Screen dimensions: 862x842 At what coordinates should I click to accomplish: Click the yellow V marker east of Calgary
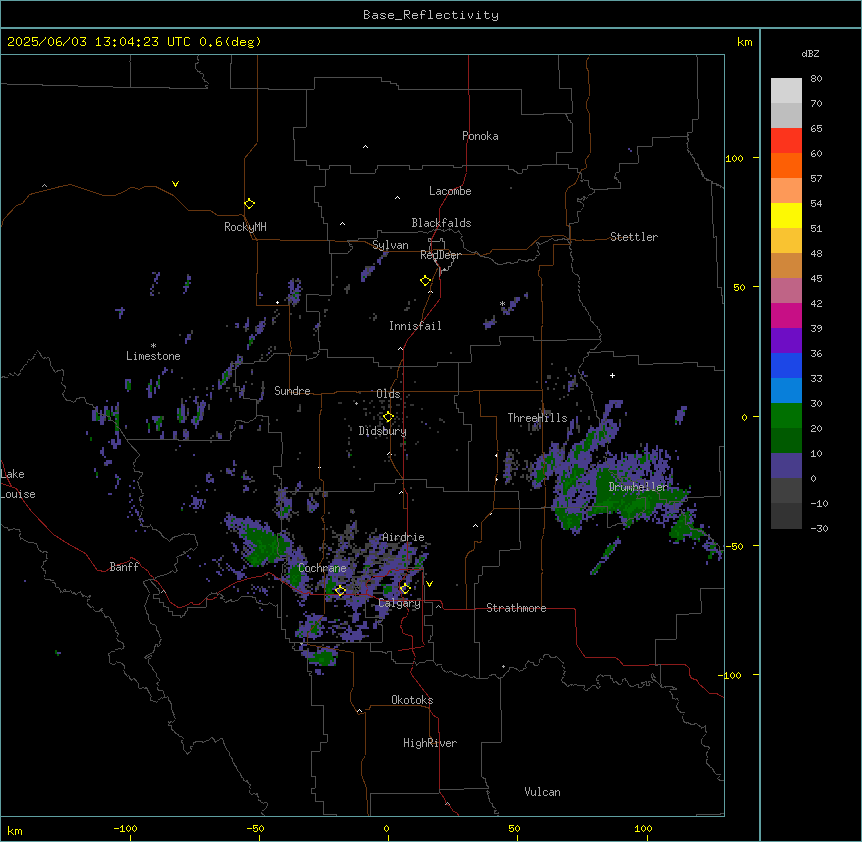coord(429,584)
